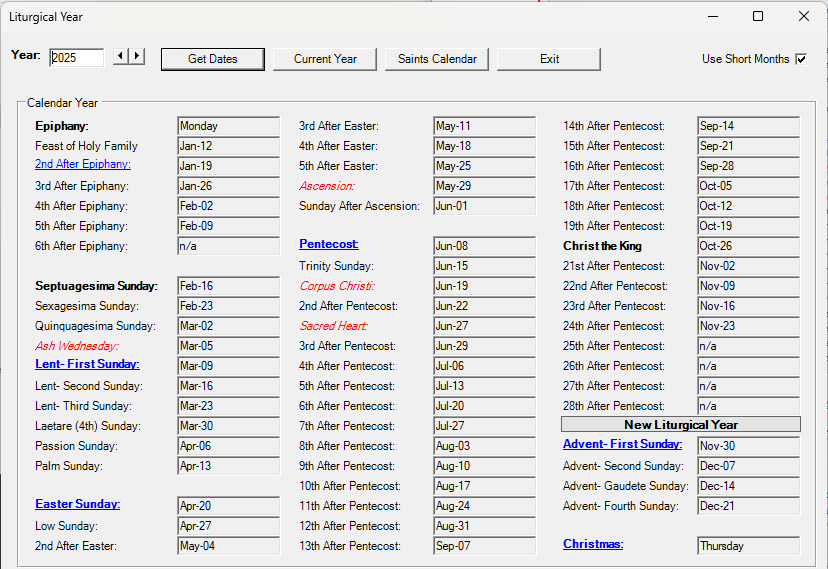Screen dimensions: 828x569
Task: Open the Easter Sunday link
Action: (x=78, y=504)
